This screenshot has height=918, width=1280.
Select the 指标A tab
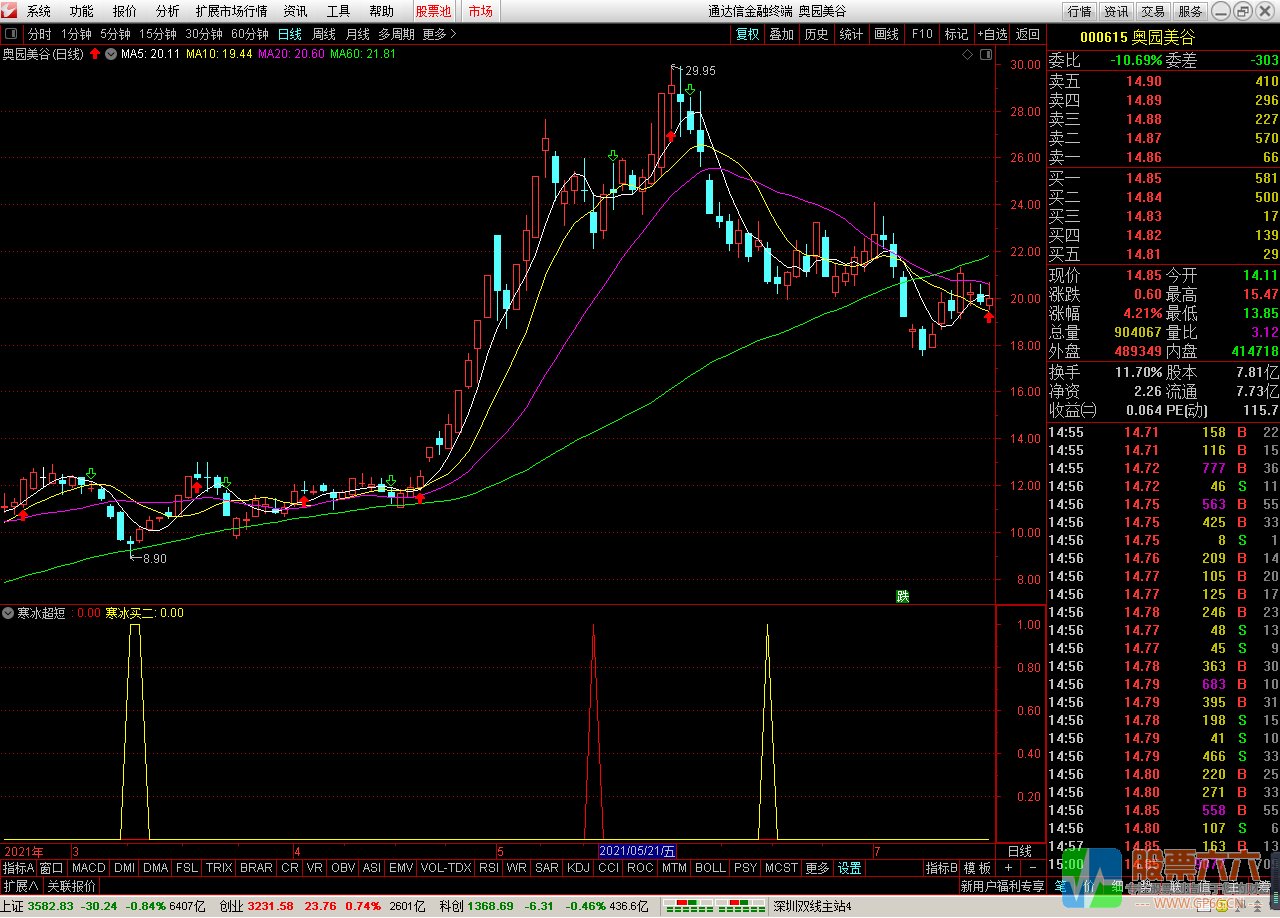18,868
